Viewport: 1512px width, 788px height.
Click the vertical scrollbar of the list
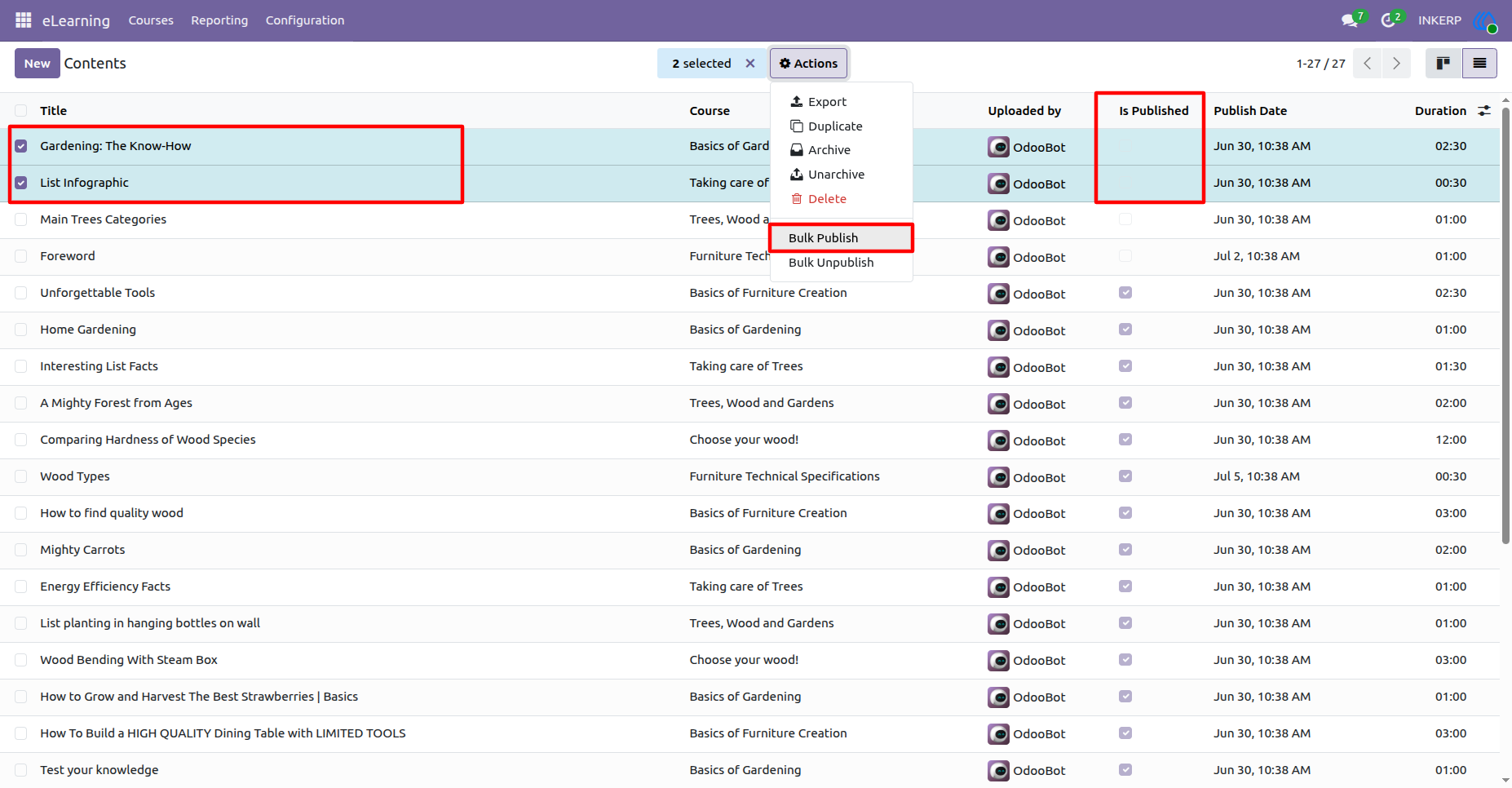[1505, 326]
